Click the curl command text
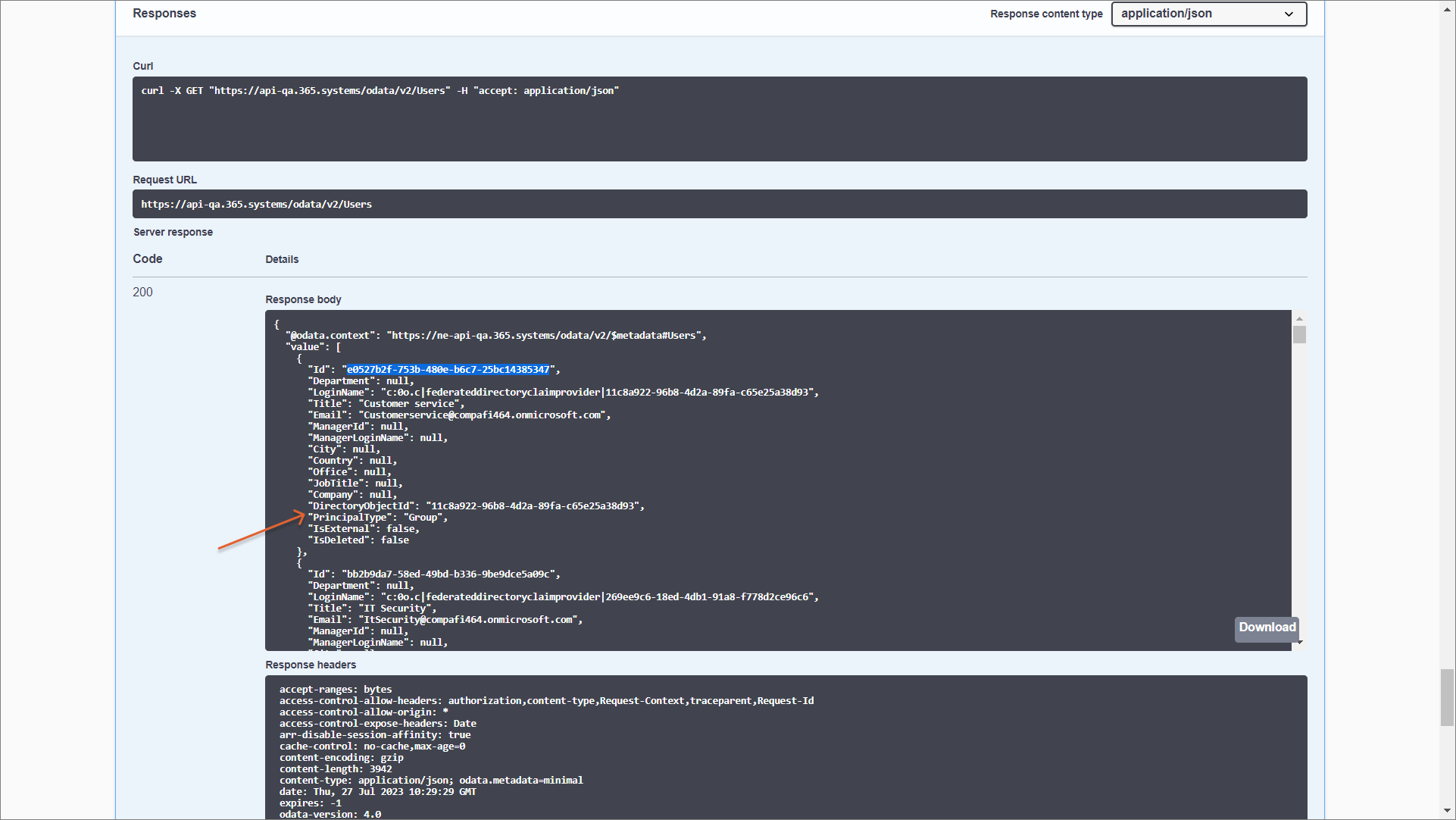The image size is (1456, 820). tap(380, 91)
